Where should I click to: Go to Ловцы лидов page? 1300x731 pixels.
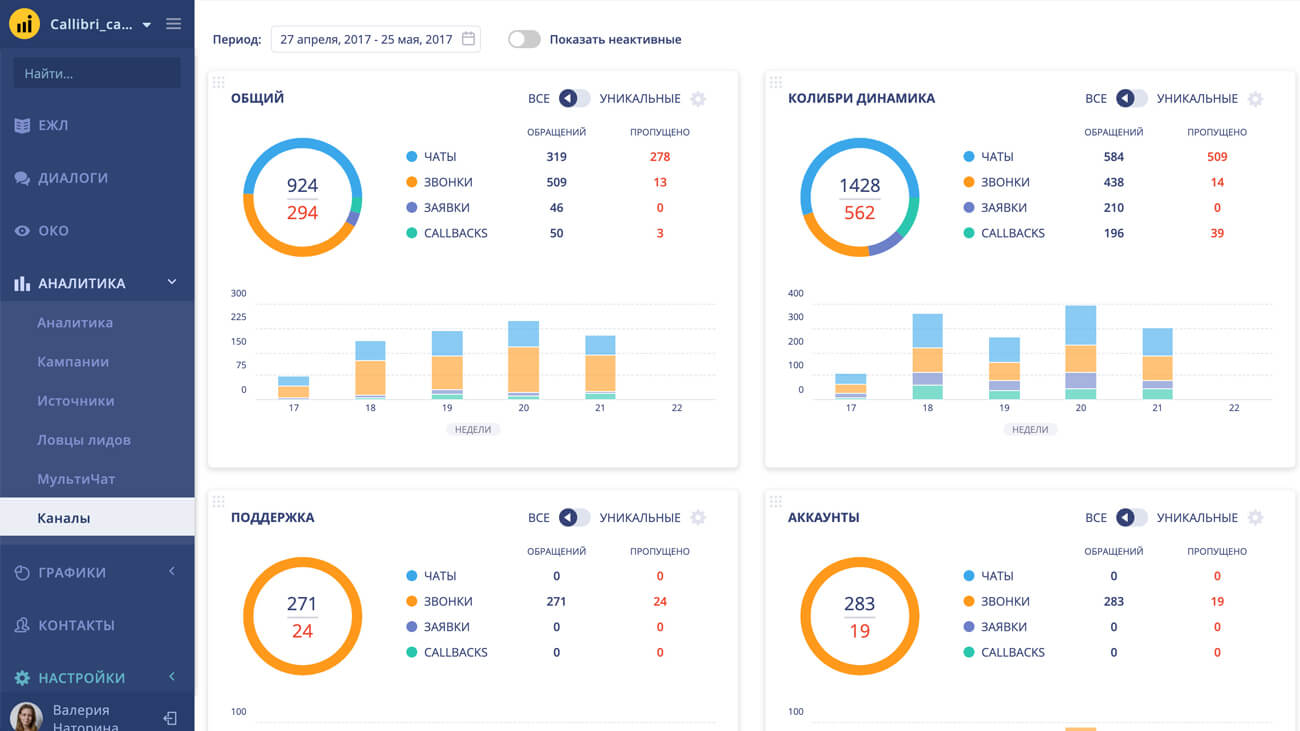[x=84, y=440]
